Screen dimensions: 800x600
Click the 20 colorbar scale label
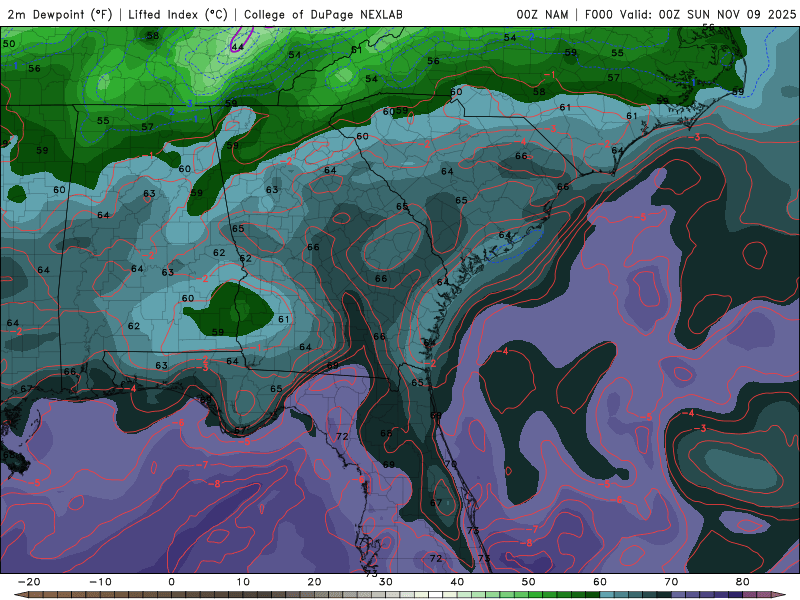click(x=314, y=582)
